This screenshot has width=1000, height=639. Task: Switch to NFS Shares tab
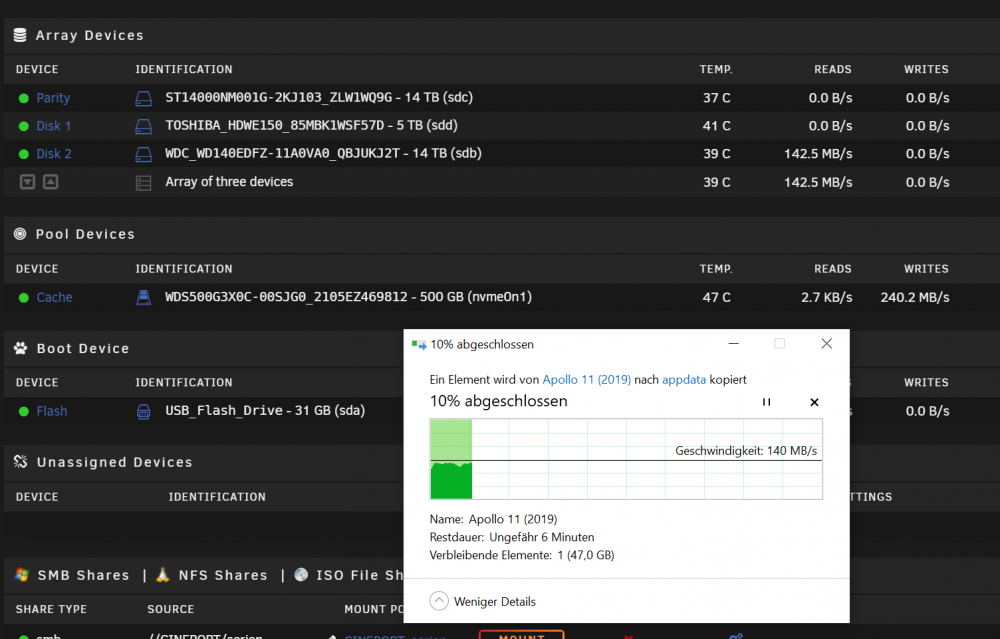[223, 575]
